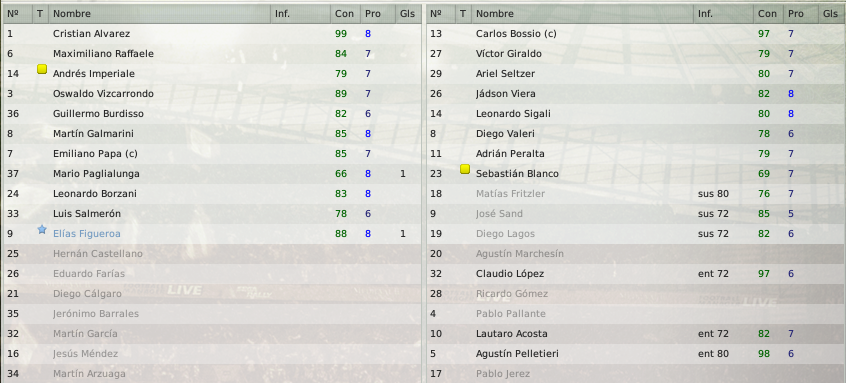Select Oswaldo Vizcarrondo player row
Viewport: 846px width, 383px height.
click(212, 93)
